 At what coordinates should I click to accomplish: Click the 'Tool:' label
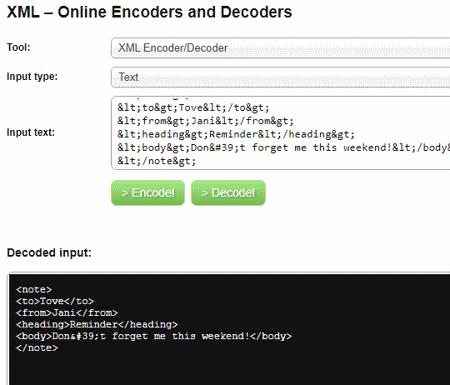point(18,47)
